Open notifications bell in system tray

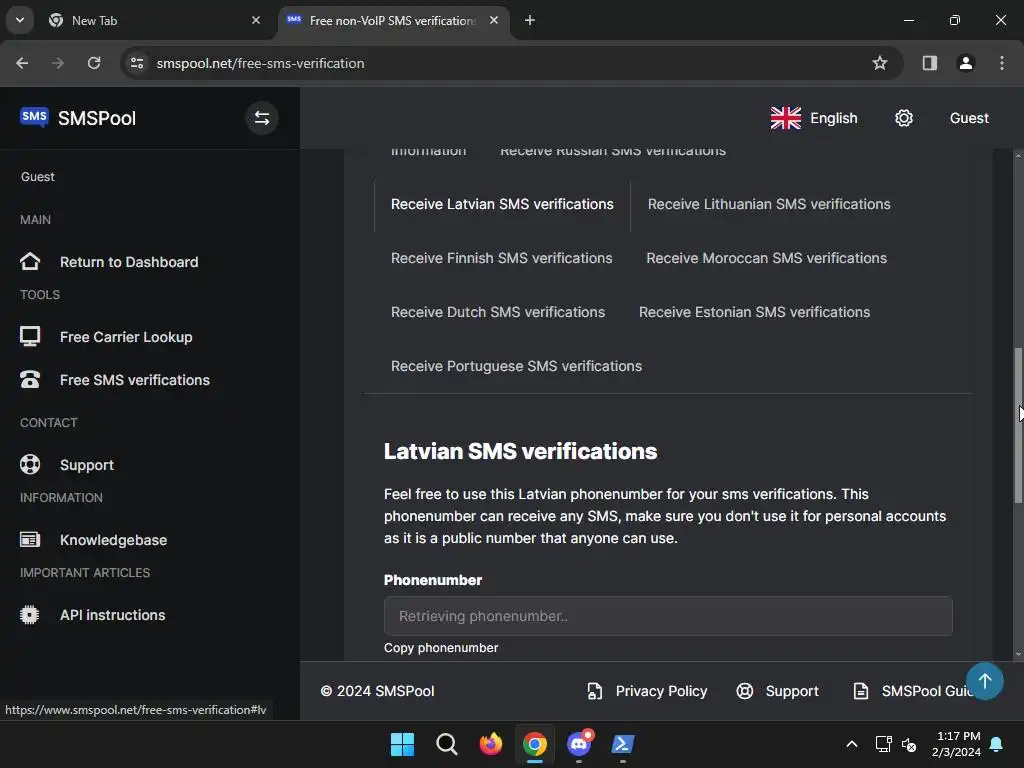(x=997, y=744)
